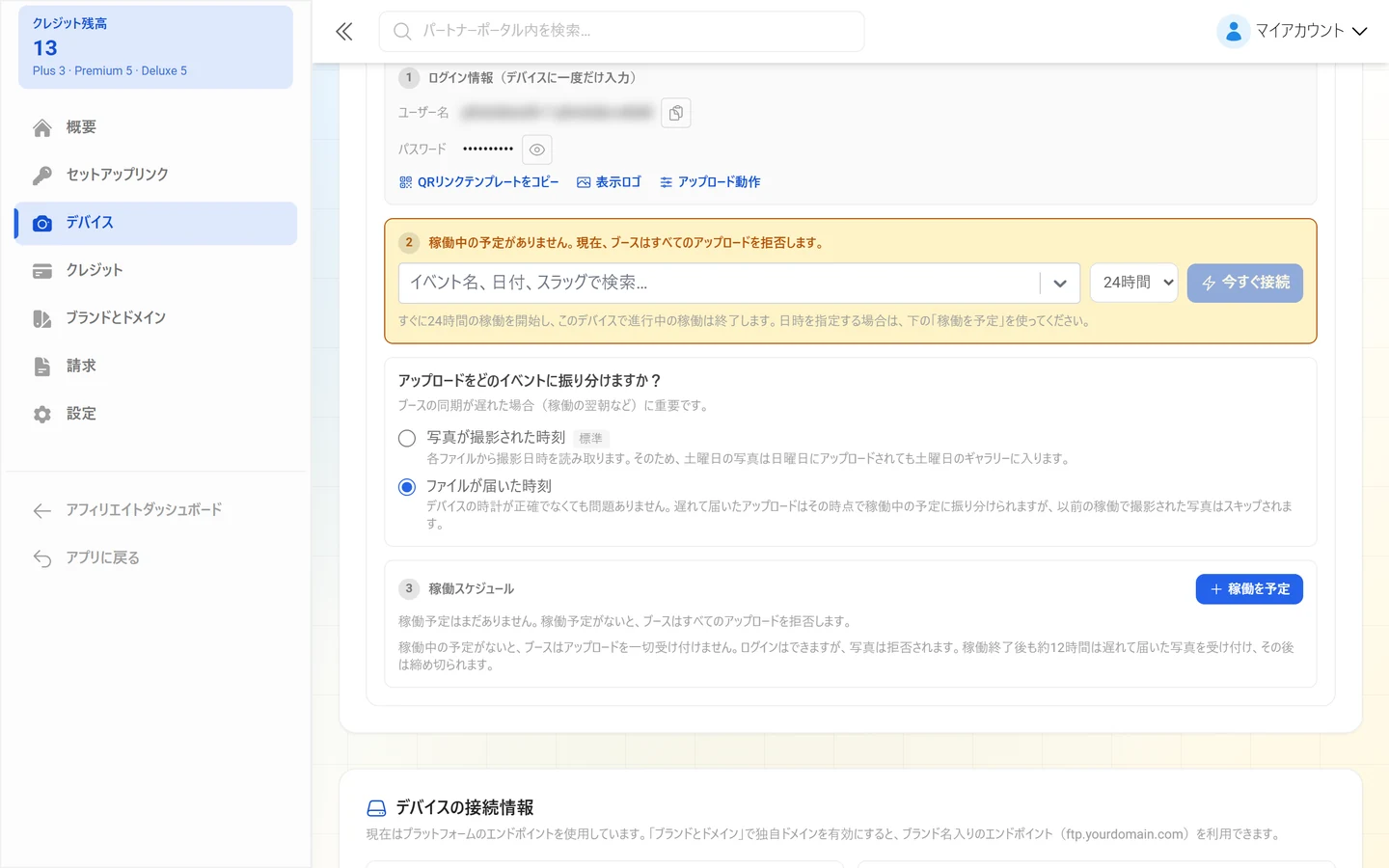Click 稼働を予定 button
This screenshot has width=1389, height=868.
click(1249, 589)
